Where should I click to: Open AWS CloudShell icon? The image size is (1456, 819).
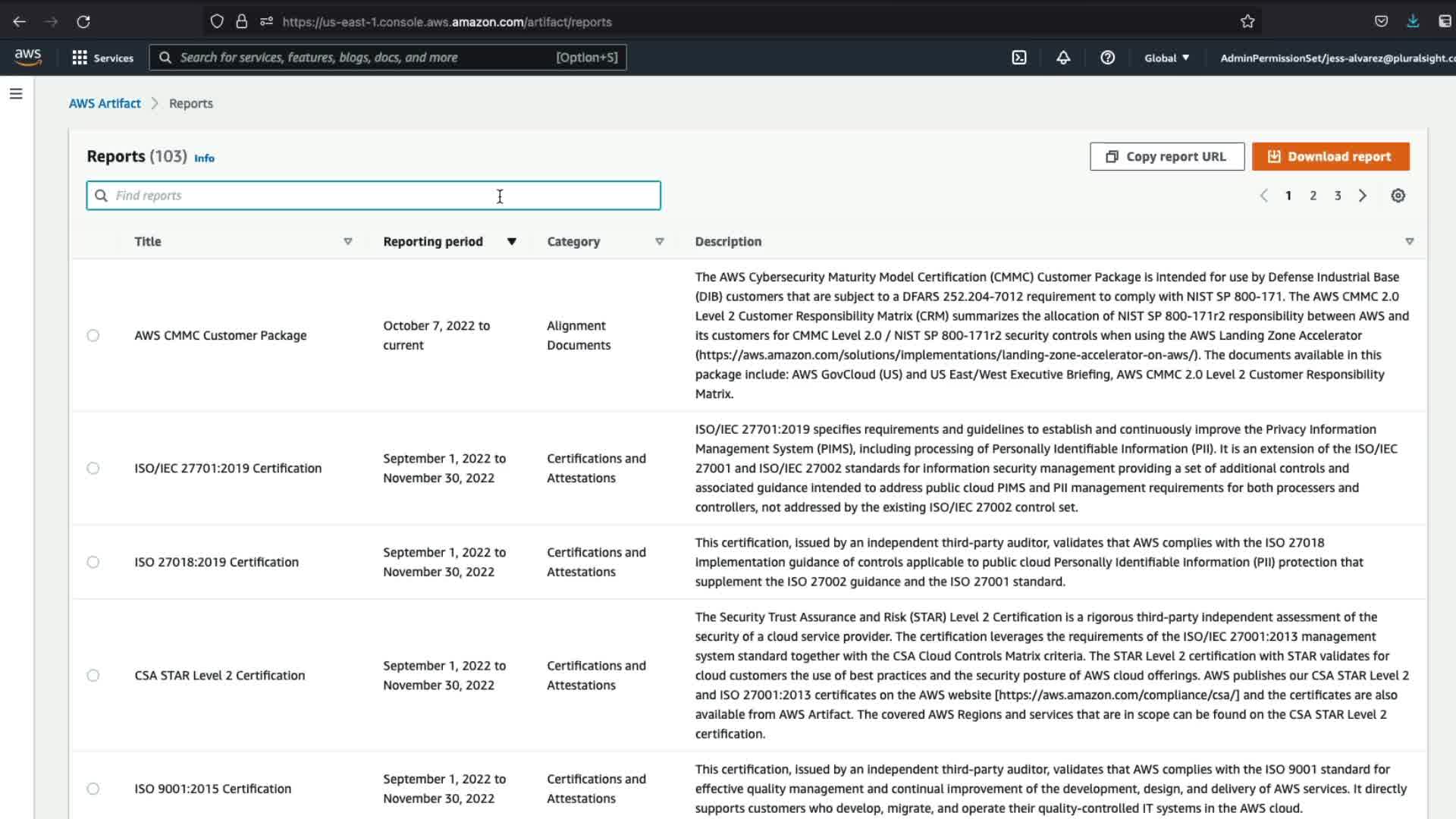point(1019,58)
